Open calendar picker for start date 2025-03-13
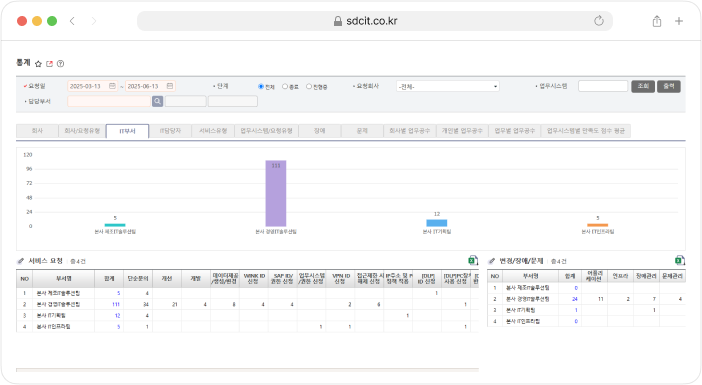The width and height of the screenshot is (702, 385). (112, 86)
